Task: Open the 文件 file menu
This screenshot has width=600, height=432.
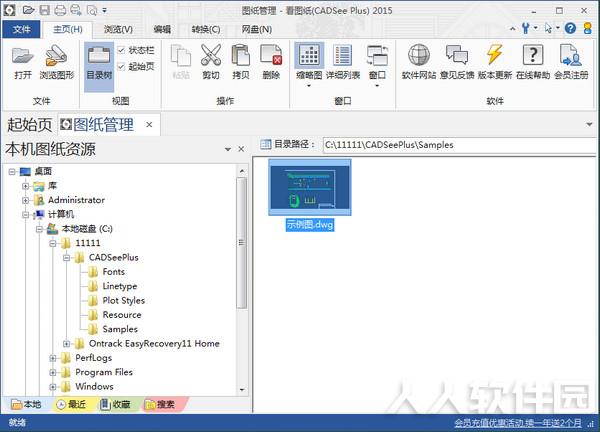Action: click(x=21, y=29)
